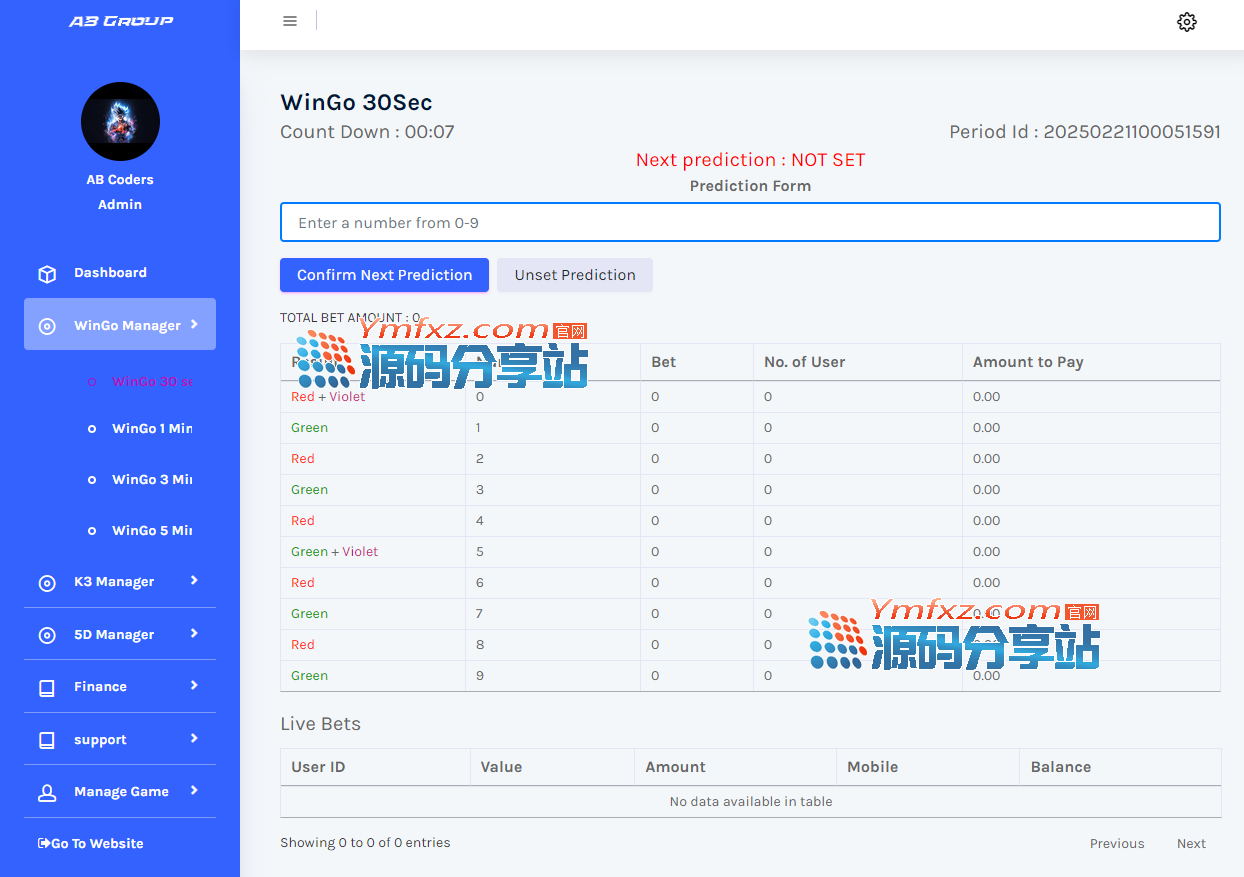Viewport: 1244px width, 877px height.
Task: Click the Manage Game user icon
Action: click(47, 793)
